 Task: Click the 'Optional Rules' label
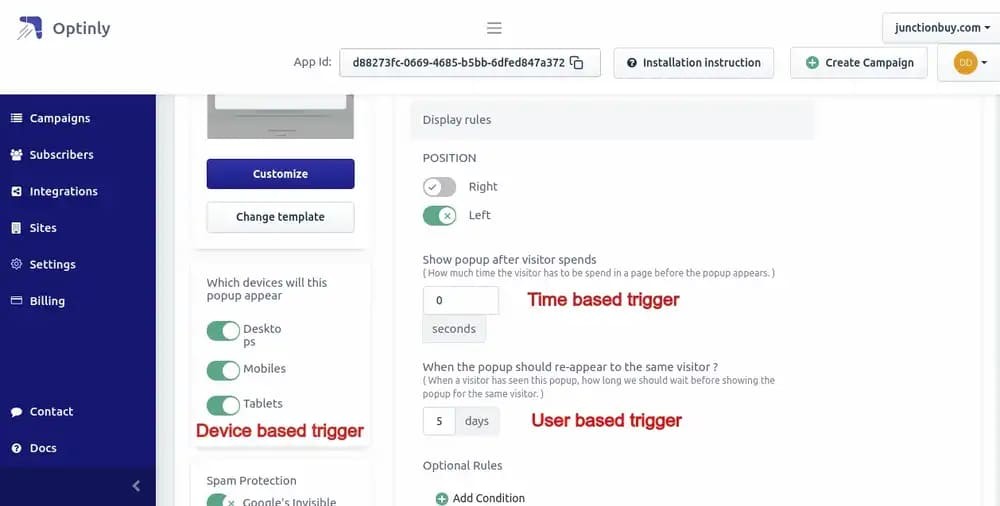[x=462, y=466]
